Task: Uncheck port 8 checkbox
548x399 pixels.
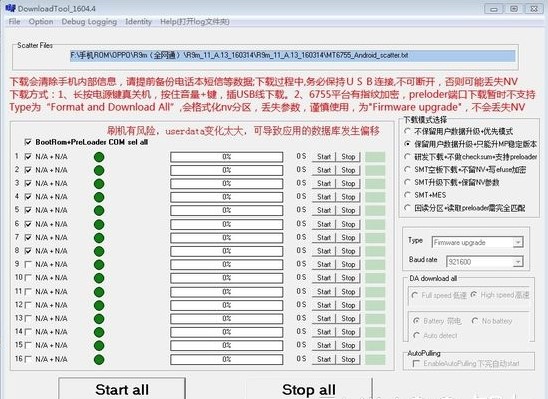Action: [x=28, y=251]
